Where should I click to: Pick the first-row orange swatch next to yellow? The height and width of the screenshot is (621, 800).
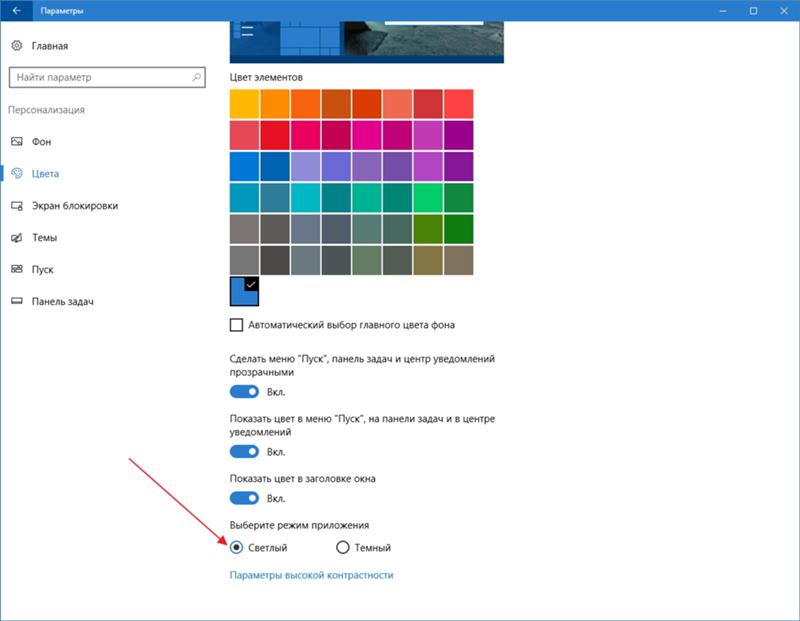(x=275, y=104)
